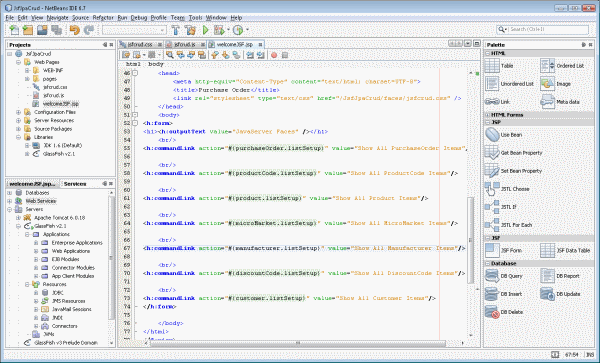Select the Get Bean Property palette item
This screenshot has width=600, height=363.
click(514, 153)
